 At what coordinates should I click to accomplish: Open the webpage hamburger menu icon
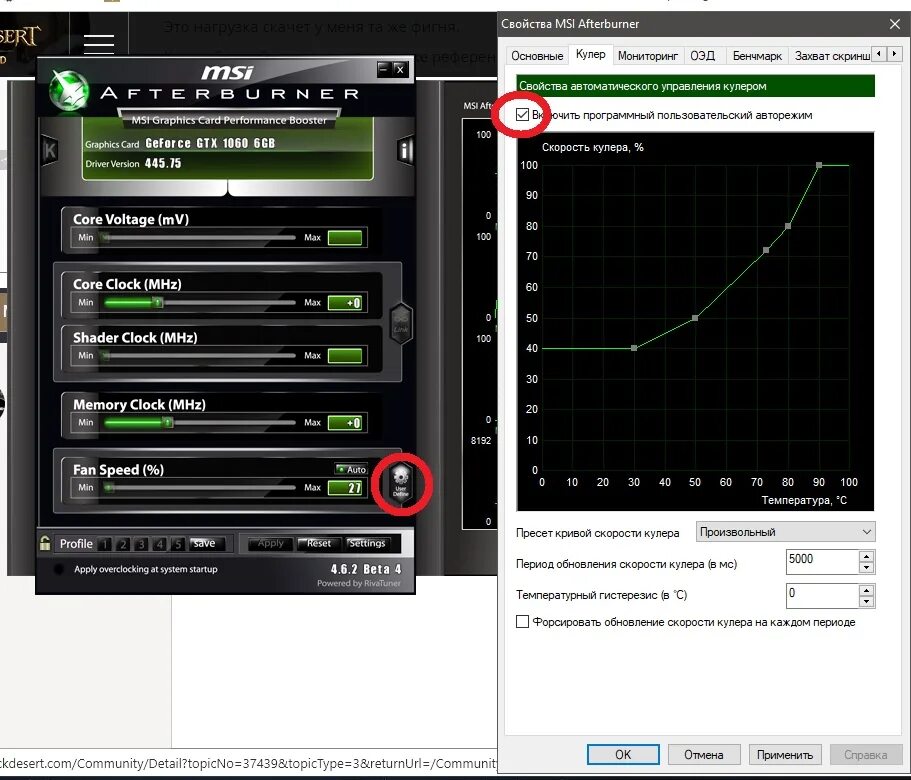(99, 44)
